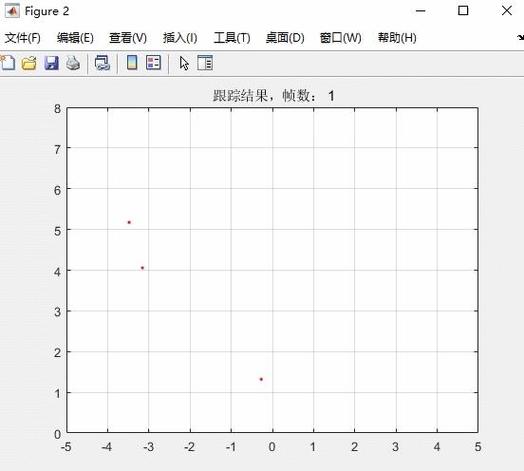524x471 pixels.
Task: Open the 工具(T) menu
Action: point(232,38)
